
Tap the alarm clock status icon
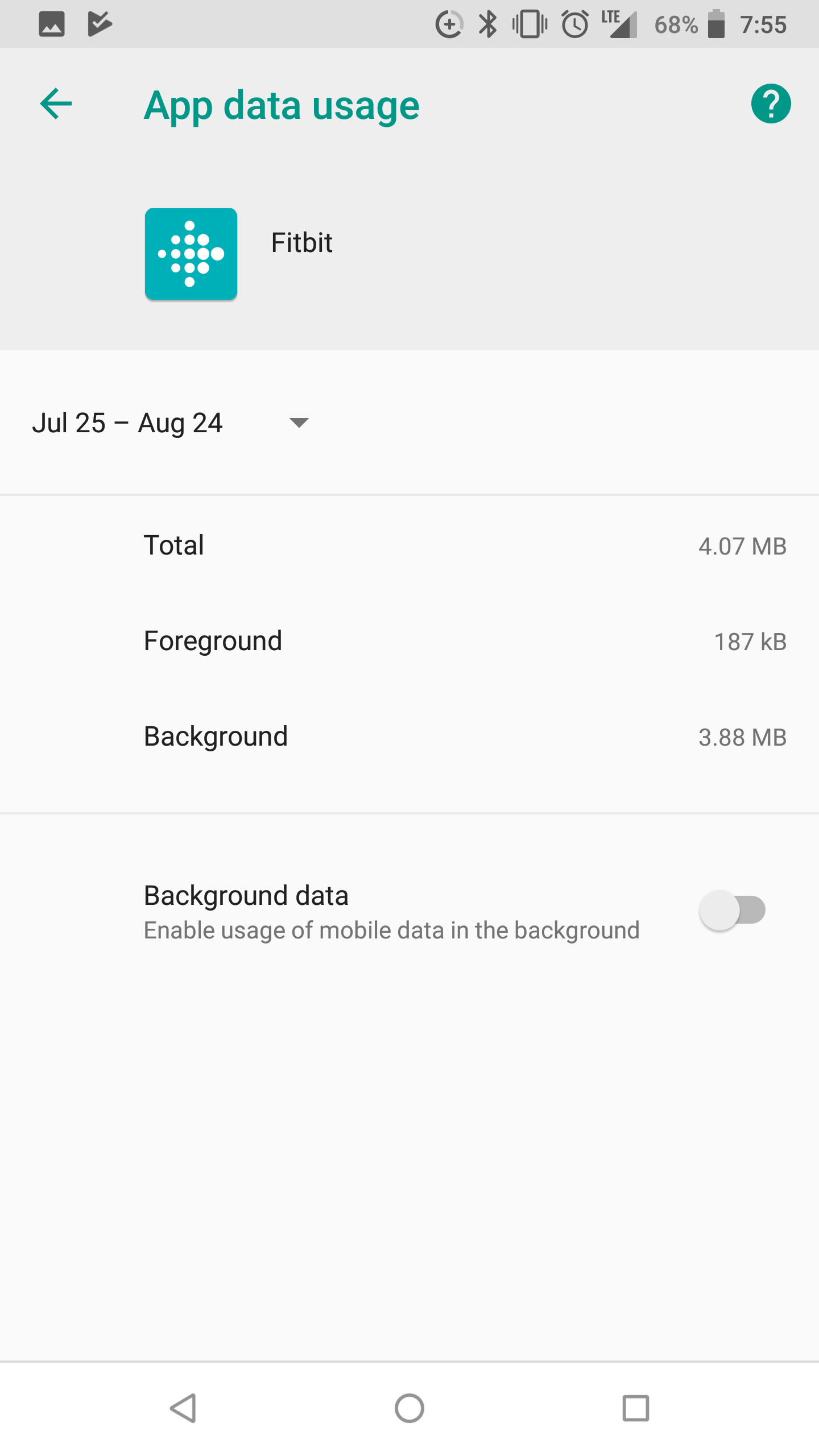point(575,24)
